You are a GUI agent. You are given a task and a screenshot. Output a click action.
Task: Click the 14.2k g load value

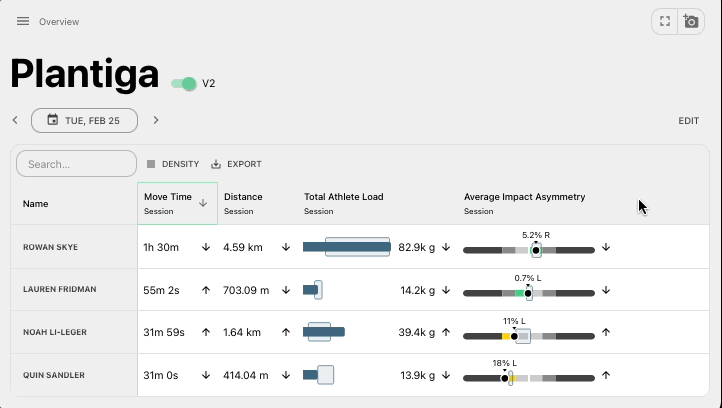tap(418, 291)
